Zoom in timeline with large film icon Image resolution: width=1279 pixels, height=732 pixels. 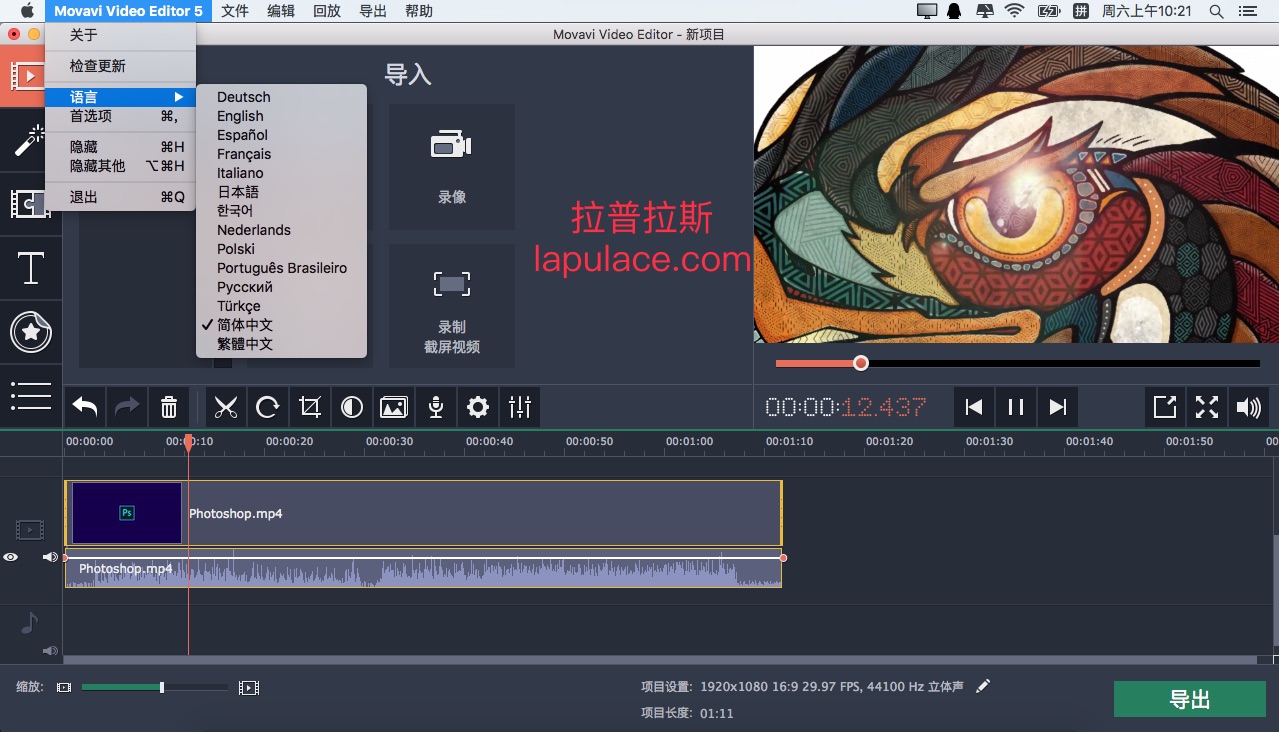[249, 687]
